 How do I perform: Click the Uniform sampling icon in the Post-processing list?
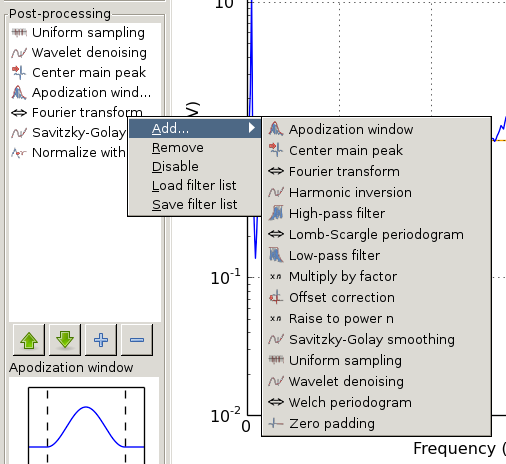tap(19, 32)
